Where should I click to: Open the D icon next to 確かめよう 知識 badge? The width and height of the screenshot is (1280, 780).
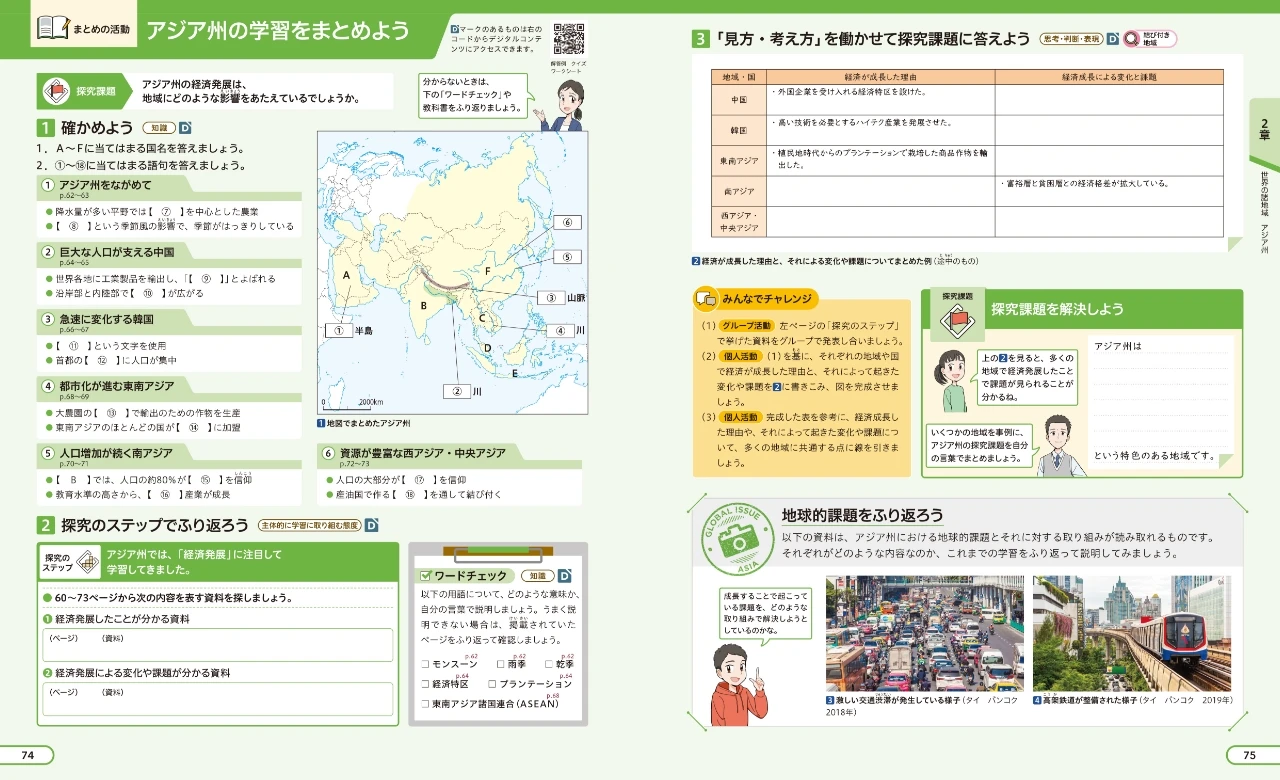pos(186,128)
